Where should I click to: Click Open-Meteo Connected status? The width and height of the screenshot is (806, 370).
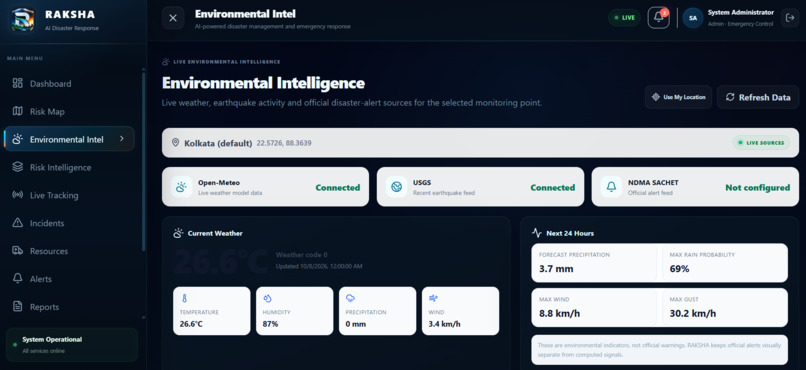coord(338,188)
